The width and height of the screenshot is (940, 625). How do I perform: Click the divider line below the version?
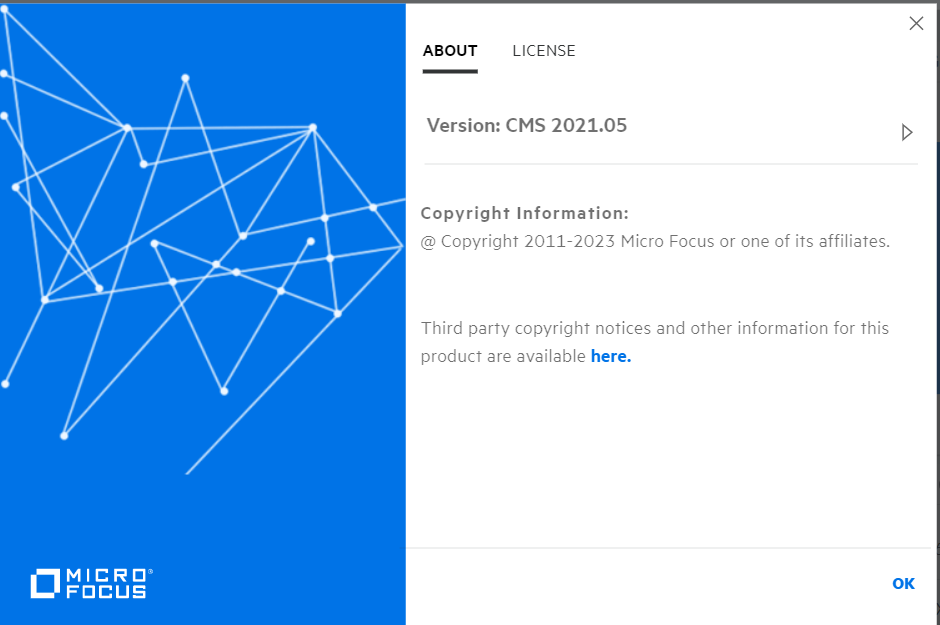click(670, 164)
